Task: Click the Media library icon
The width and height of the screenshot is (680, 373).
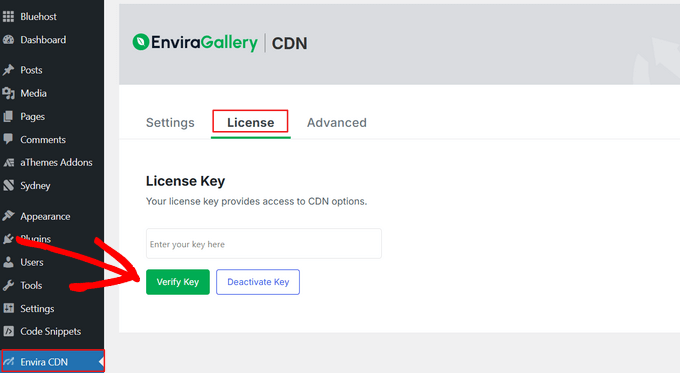Action: point(8,93)
